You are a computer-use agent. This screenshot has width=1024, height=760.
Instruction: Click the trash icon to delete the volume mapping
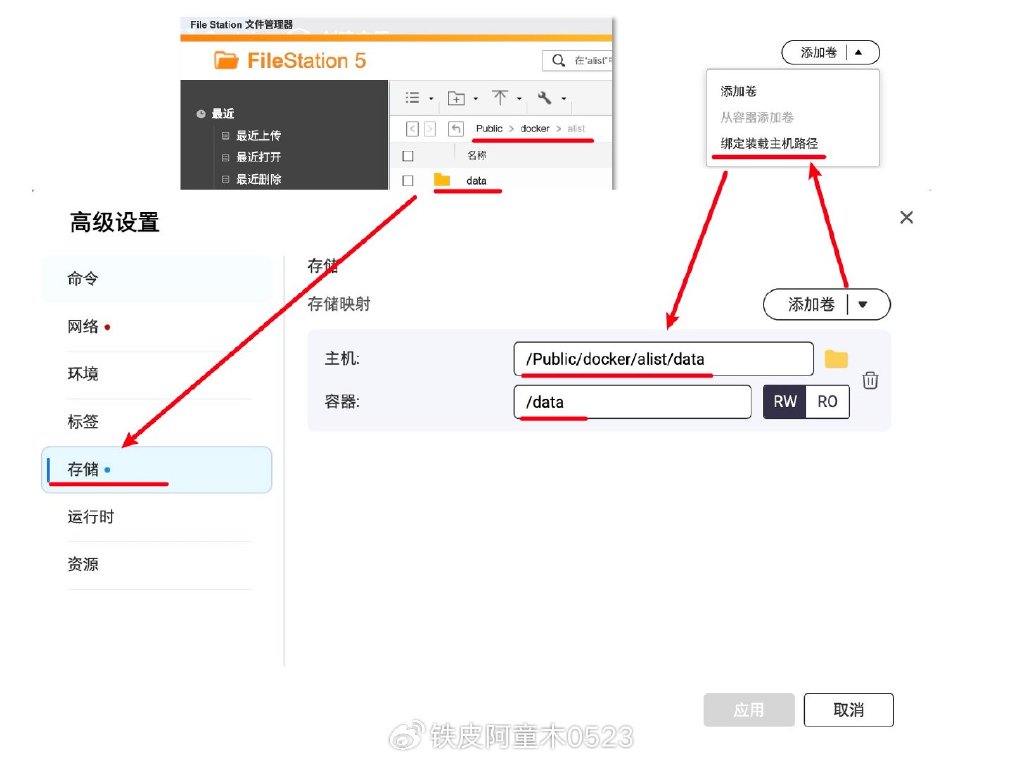coord(870,380)
